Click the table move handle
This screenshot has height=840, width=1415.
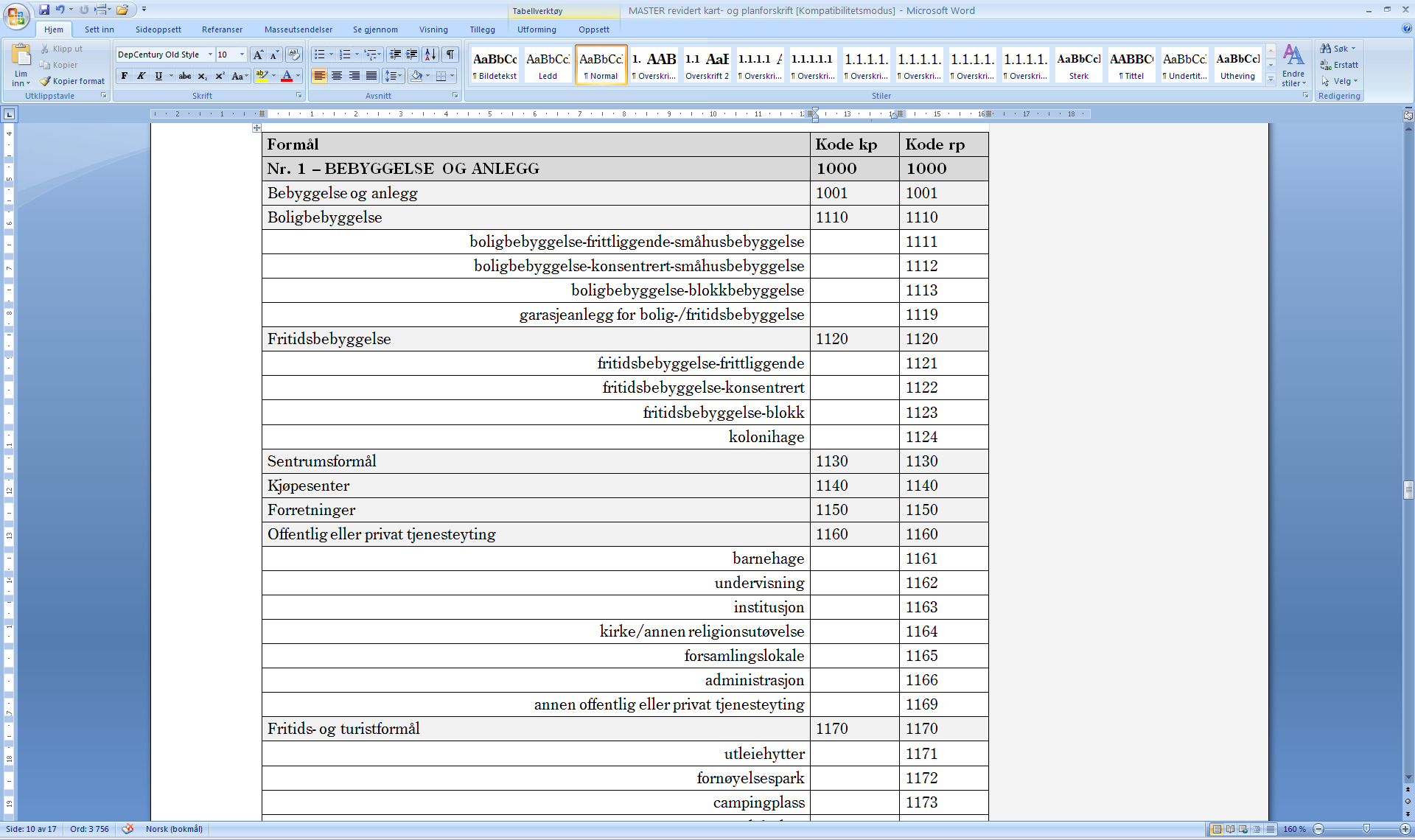[256, 128]
